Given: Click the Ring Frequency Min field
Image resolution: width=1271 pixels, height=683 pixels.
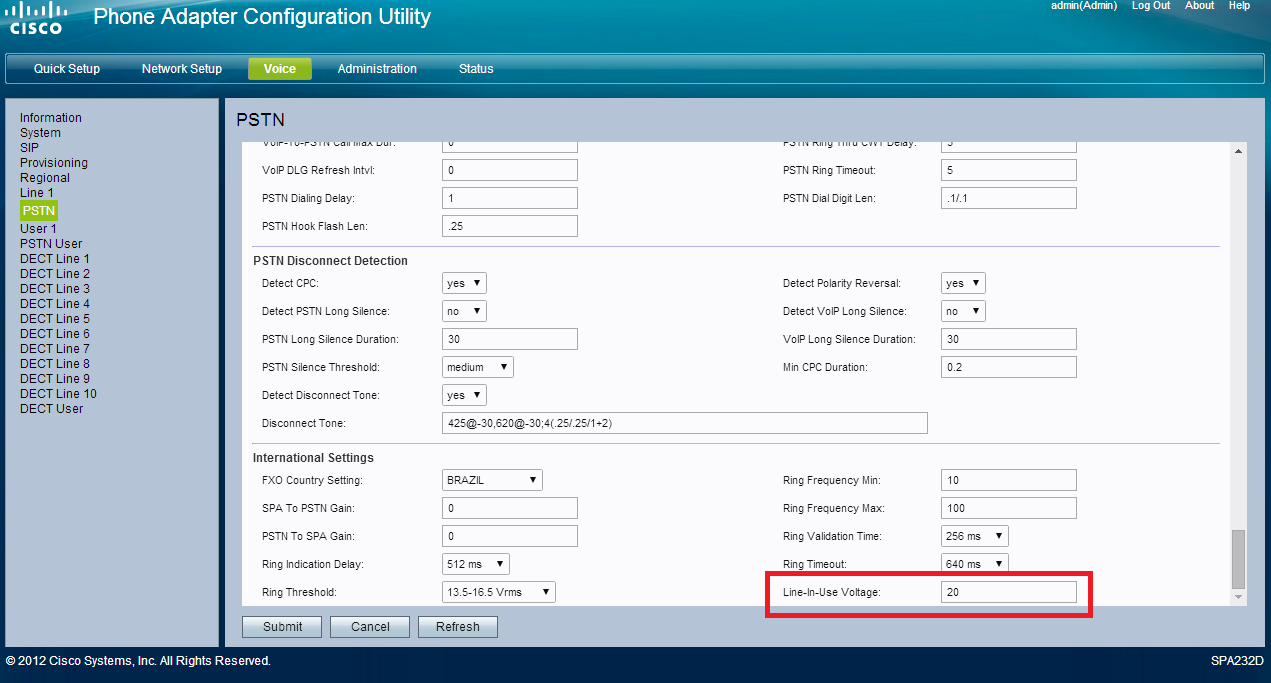Looking at the screenshot, I should point(1009,481).
